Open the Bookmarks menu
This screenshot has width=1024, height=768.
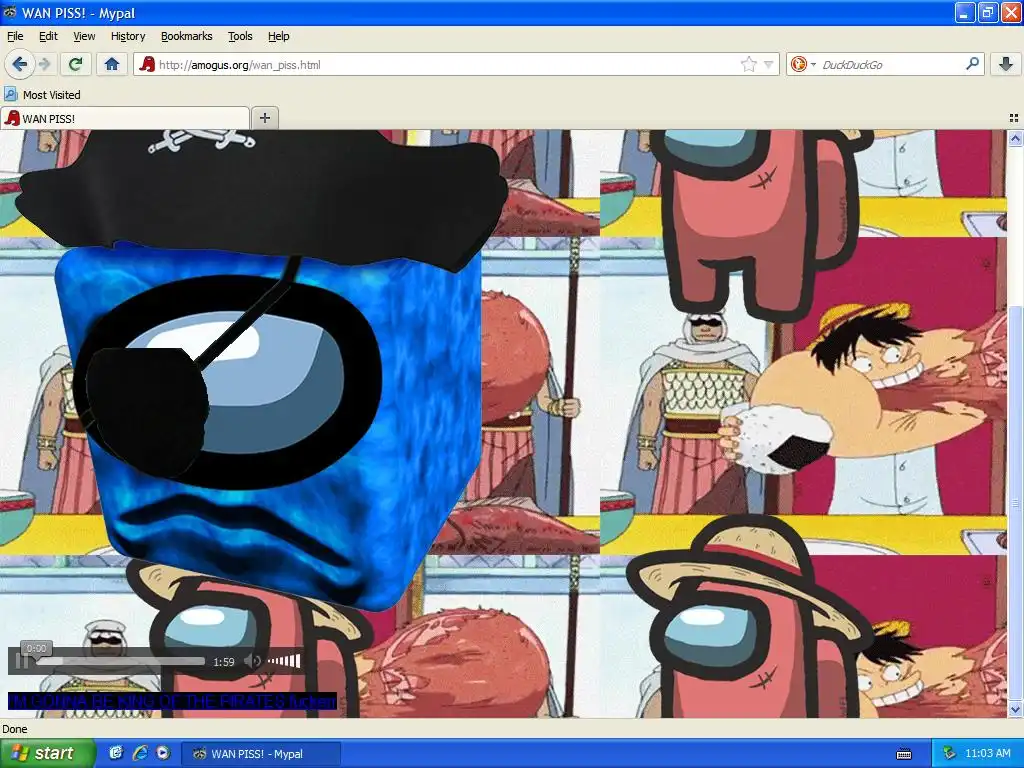[x=186, y=36]
